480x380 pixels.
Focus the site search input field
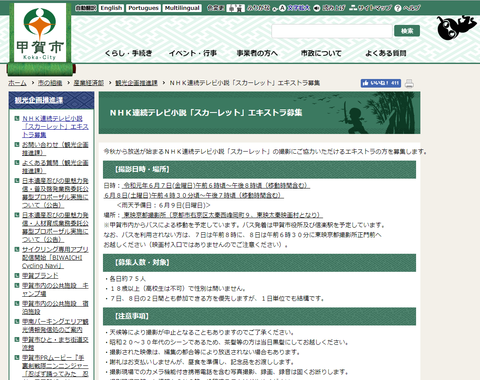pos(332,31)
